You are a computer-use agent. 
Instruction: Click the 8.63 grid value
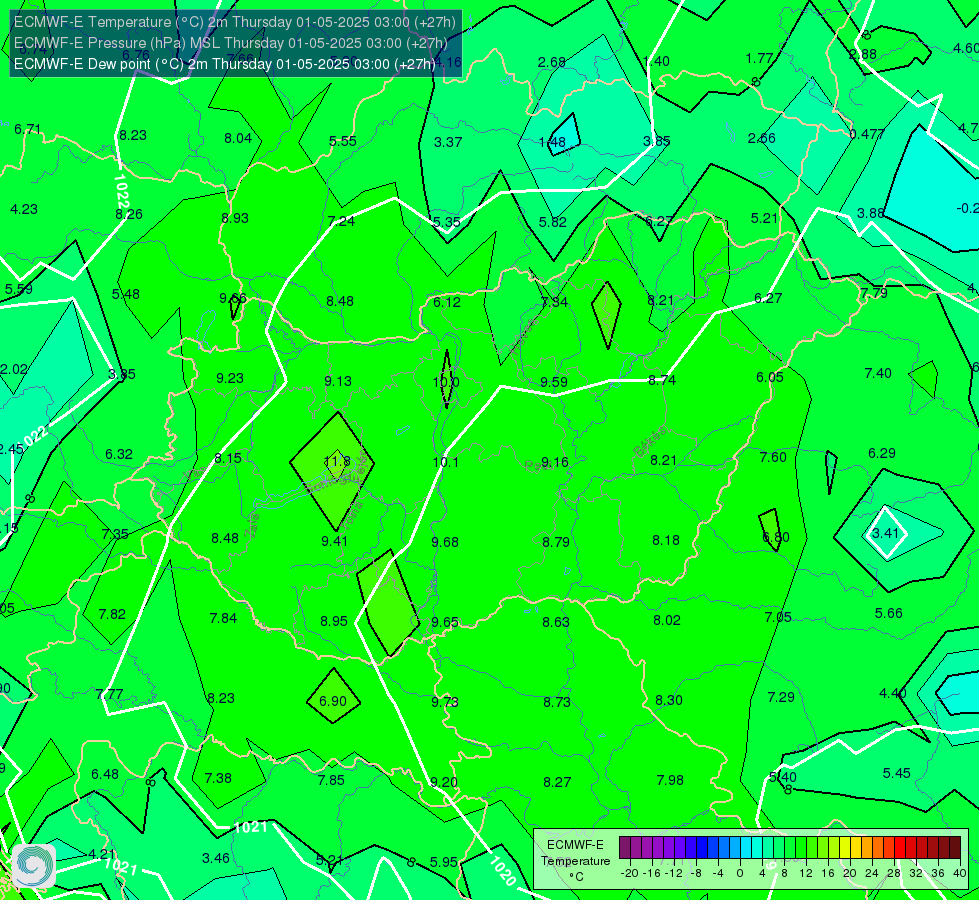click(x=556, y=622)
